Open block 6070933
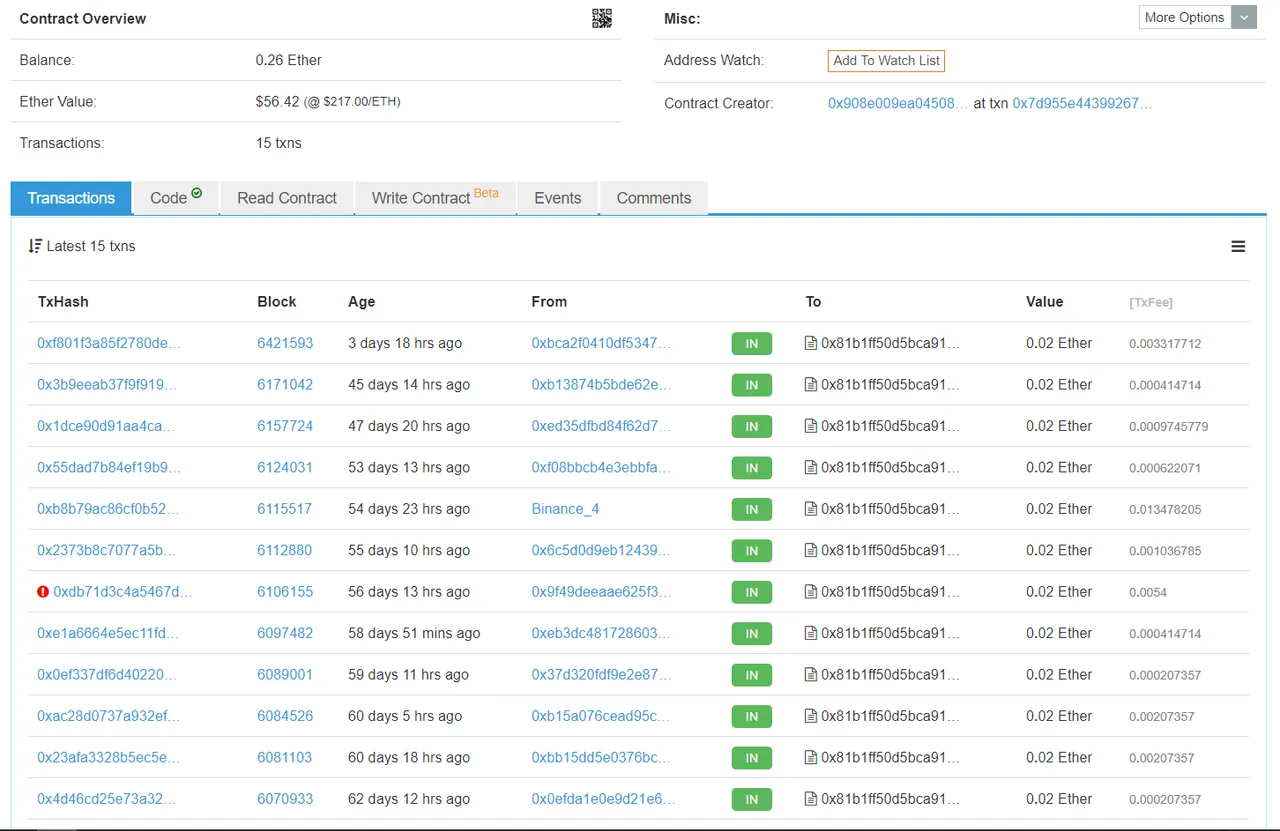The image size is (1280, 831). pyautogui.click(x=285, y=799)
